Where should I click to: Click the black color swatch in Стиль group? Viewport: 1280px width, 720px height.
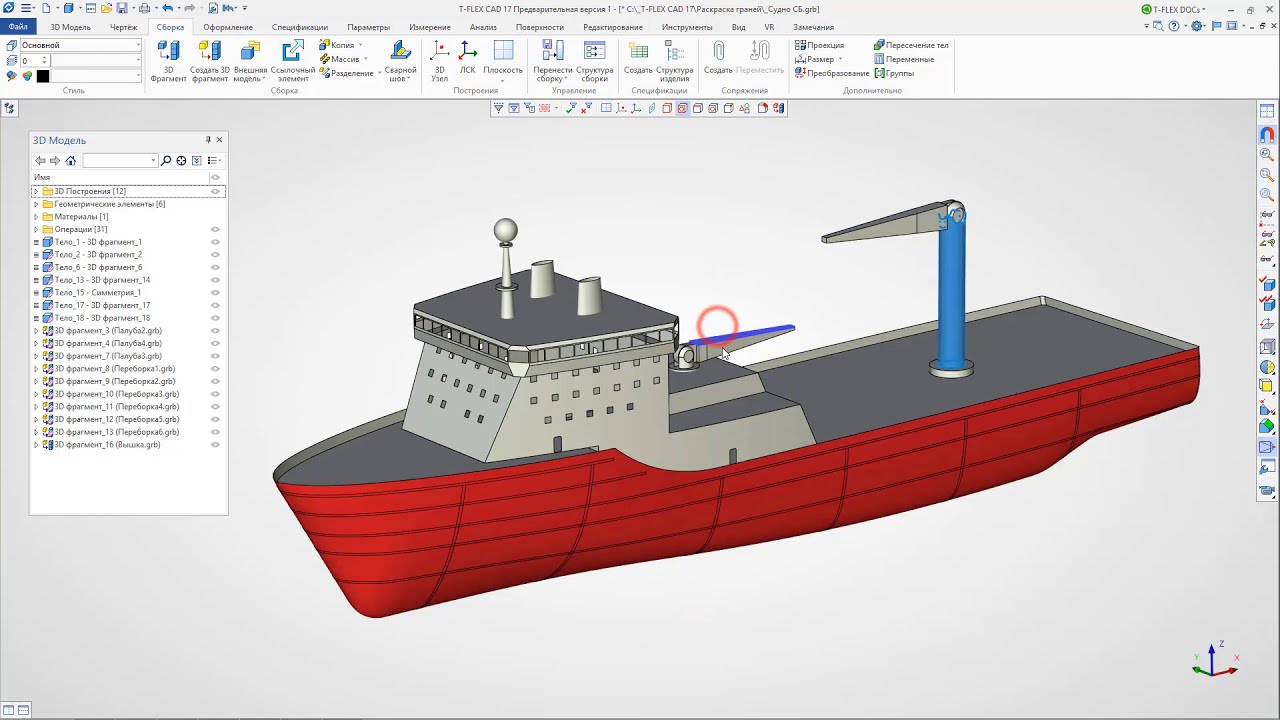[43, 76]
